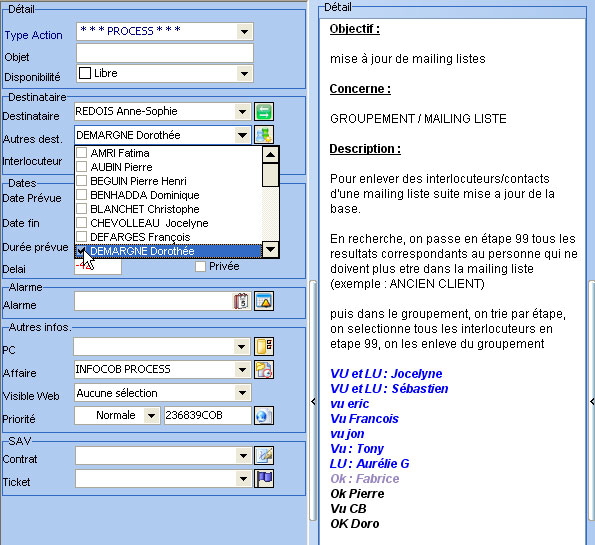The image size is (595, 545).
Task: Click the calendar icon in the Alarme field
Action: (x=241, y=301)
